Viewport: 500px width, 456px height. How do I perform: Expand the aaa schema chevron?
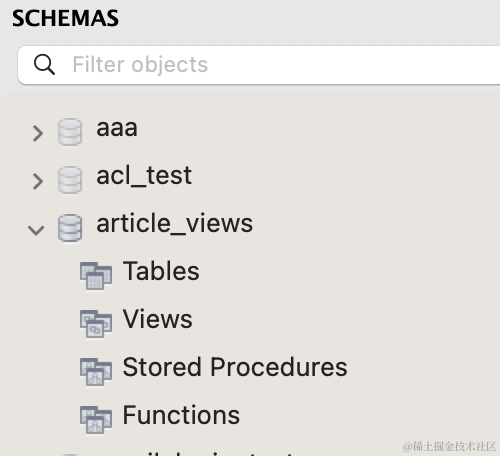click(x=38, y=133)
